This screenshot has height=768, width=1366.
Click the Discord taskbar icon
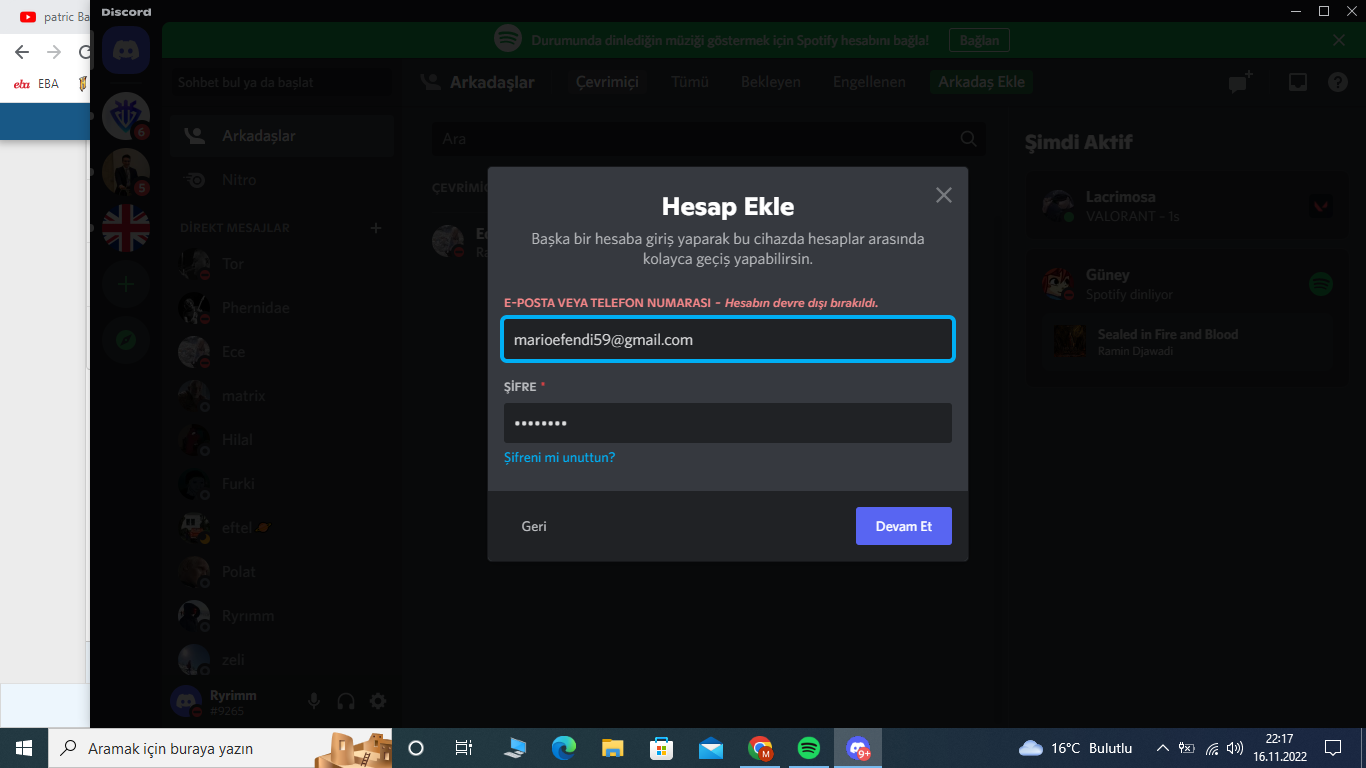(858, 748)
